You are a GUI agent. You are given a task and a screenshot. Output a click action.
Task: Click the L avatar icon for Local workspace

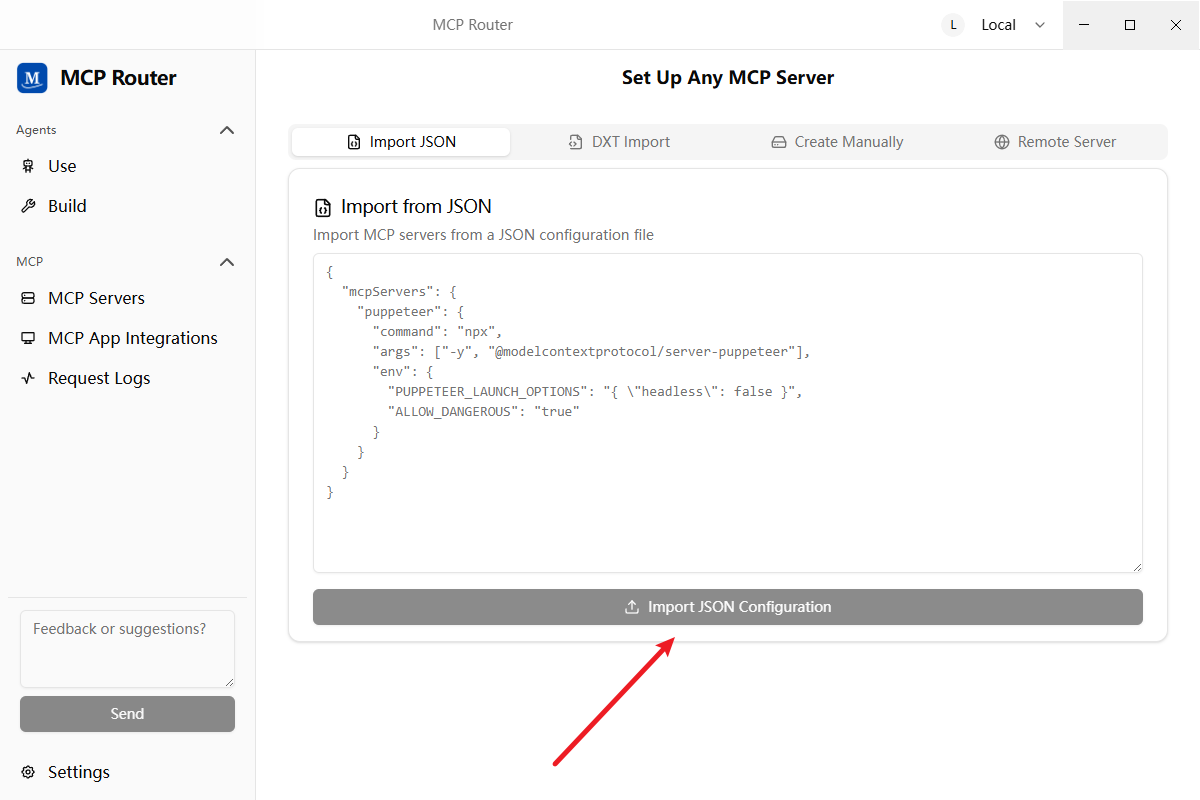point(953,25)
